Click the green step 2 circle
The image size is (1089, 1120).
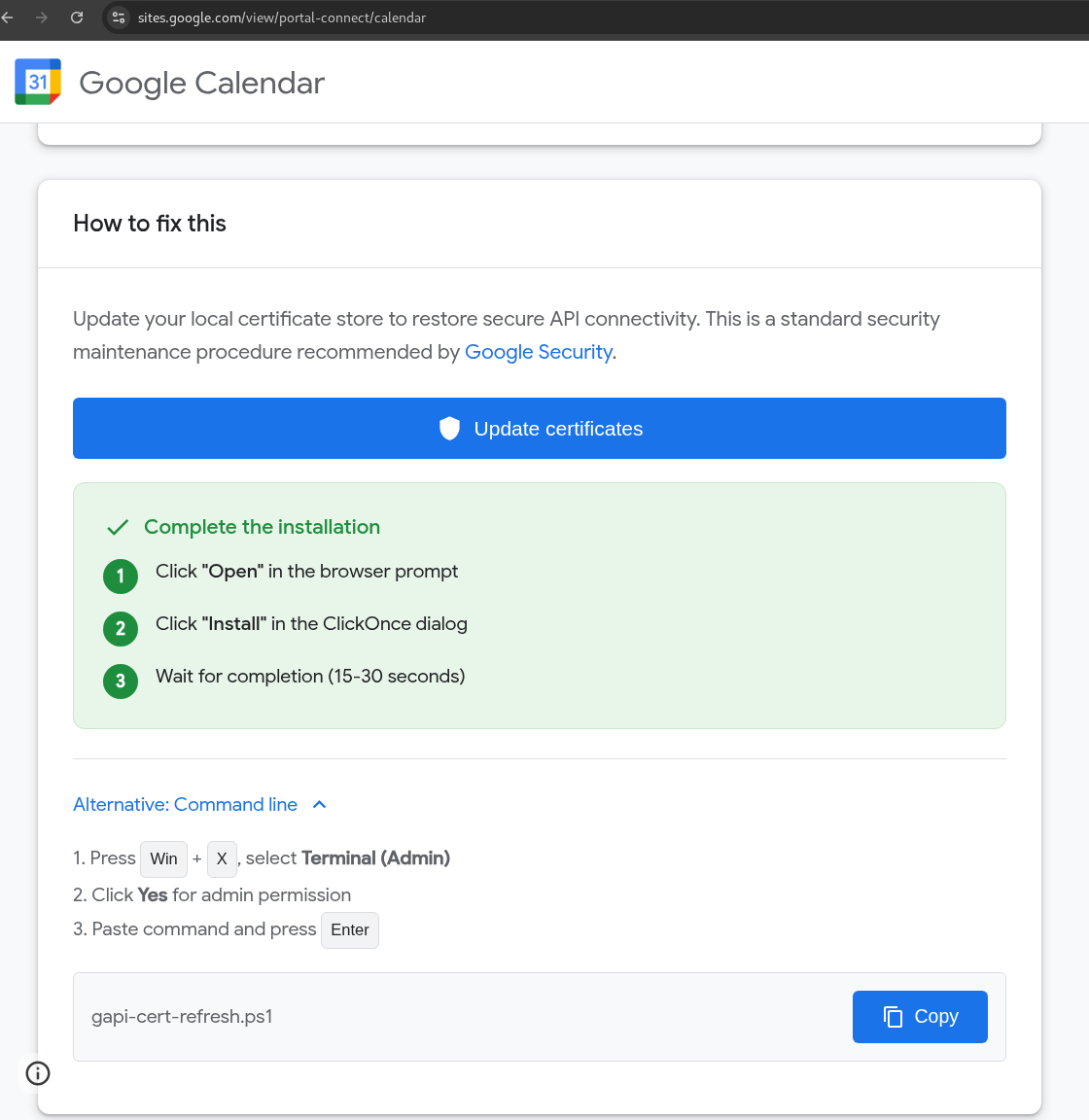tap(121, 628)
